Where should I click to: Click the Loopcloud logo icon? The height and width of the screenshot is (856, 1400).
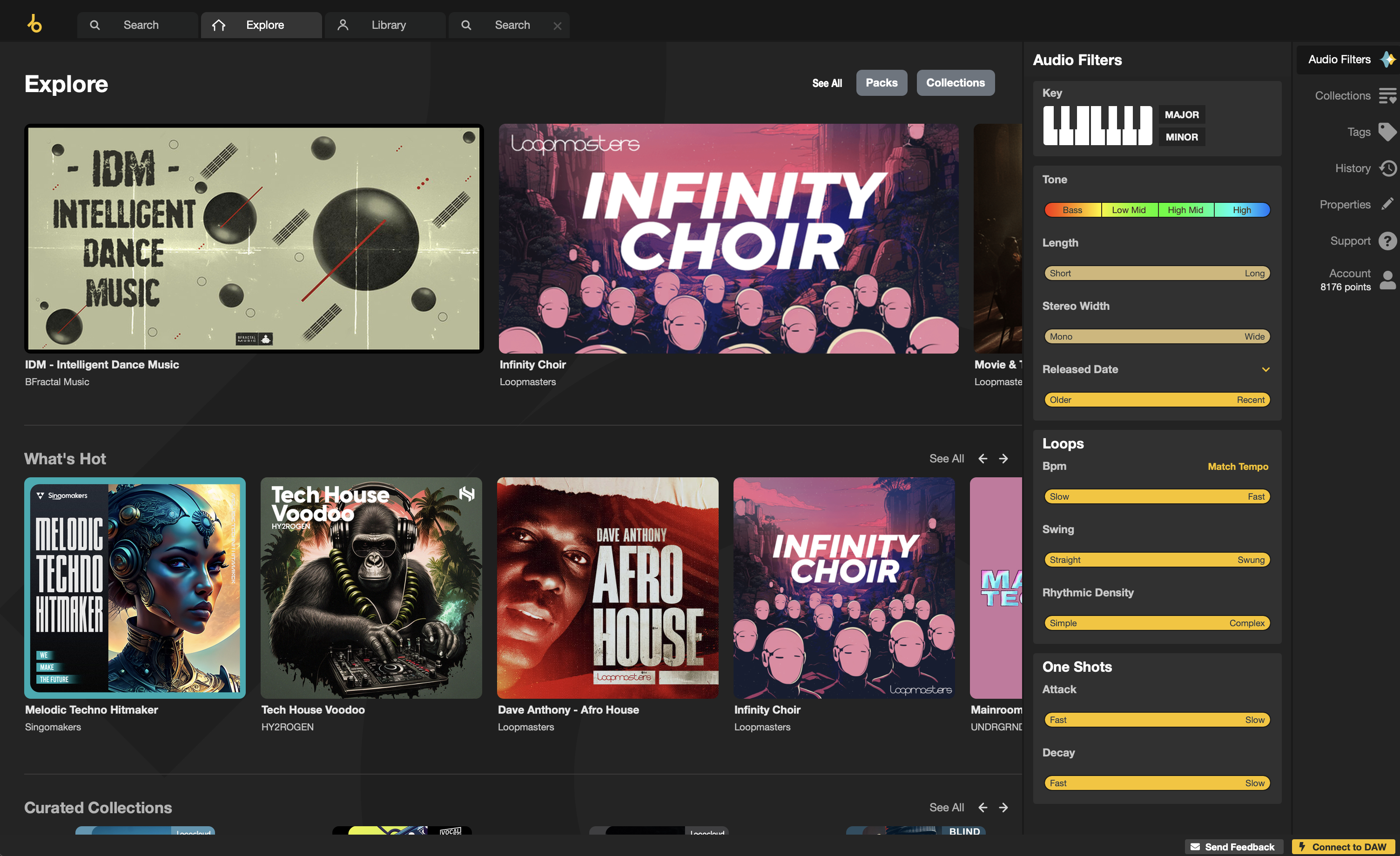[34, 24]
